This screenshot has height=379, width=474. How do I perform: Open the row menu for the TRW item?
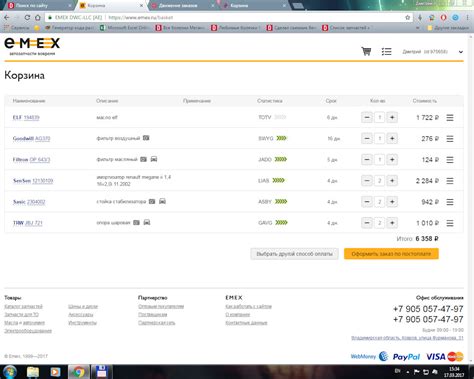click(450, 223)
